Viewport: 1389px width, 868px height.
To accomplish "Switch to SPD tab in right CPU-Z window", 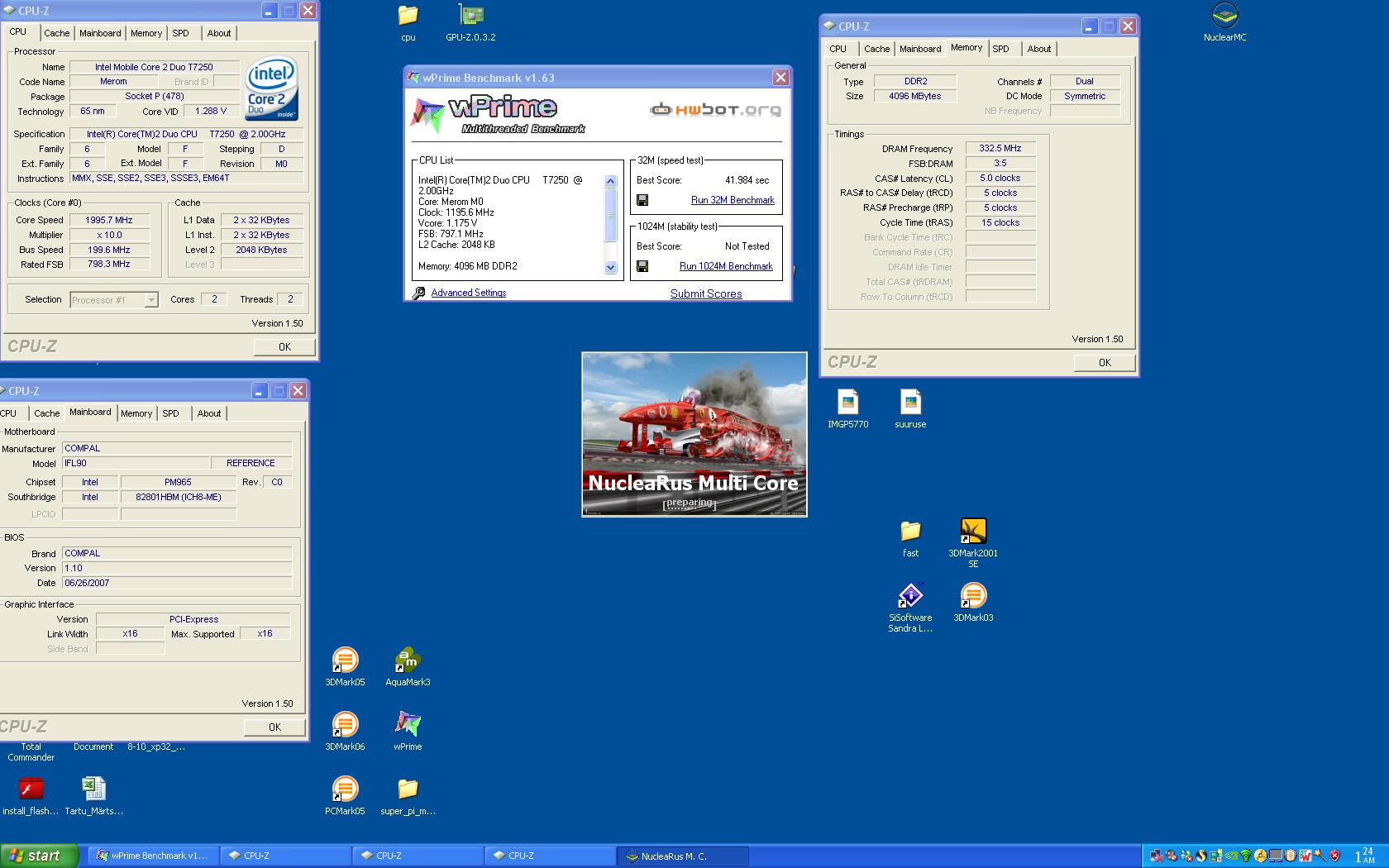I will pos(1001,49).
